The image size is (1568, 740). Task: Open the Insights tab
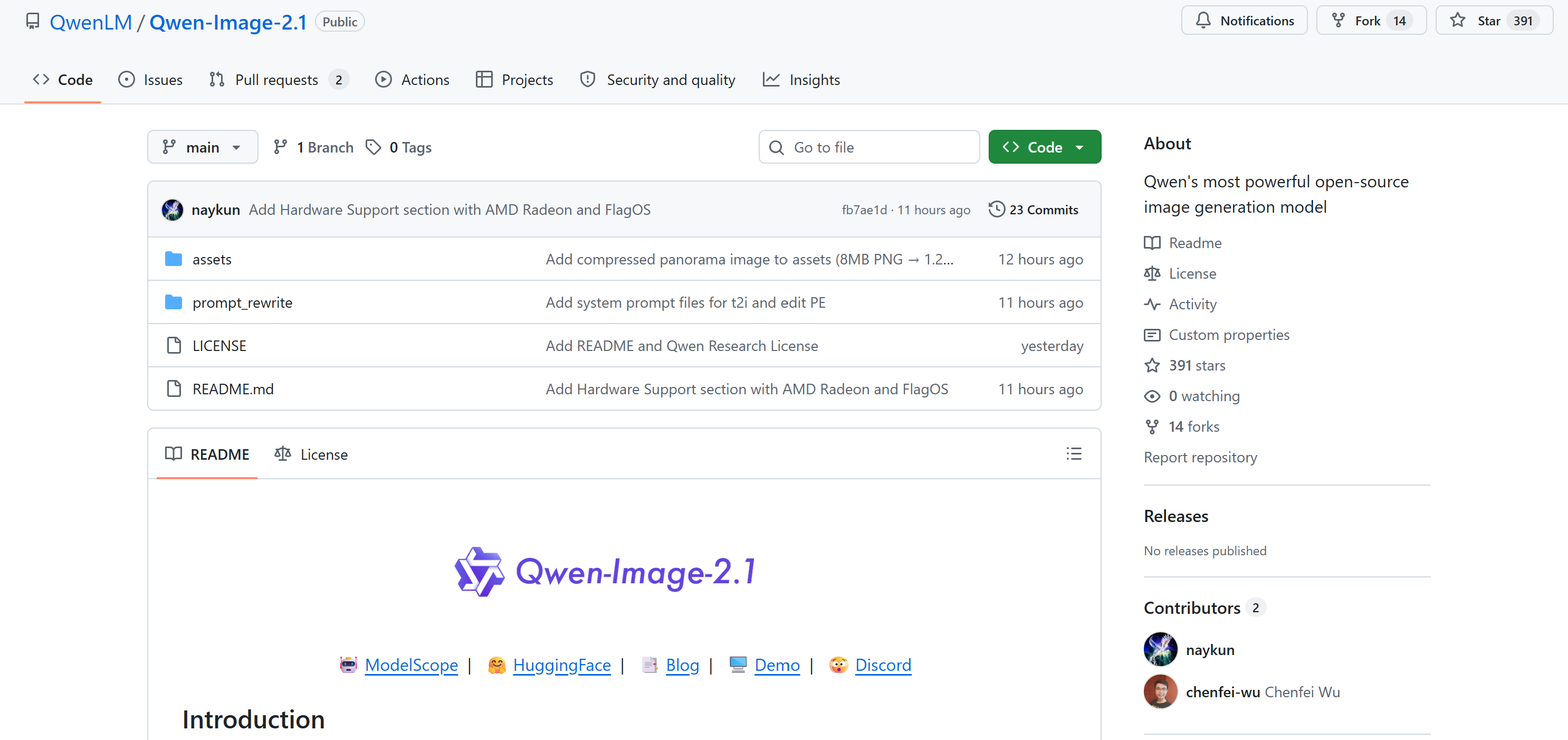[x=801, y=80]
